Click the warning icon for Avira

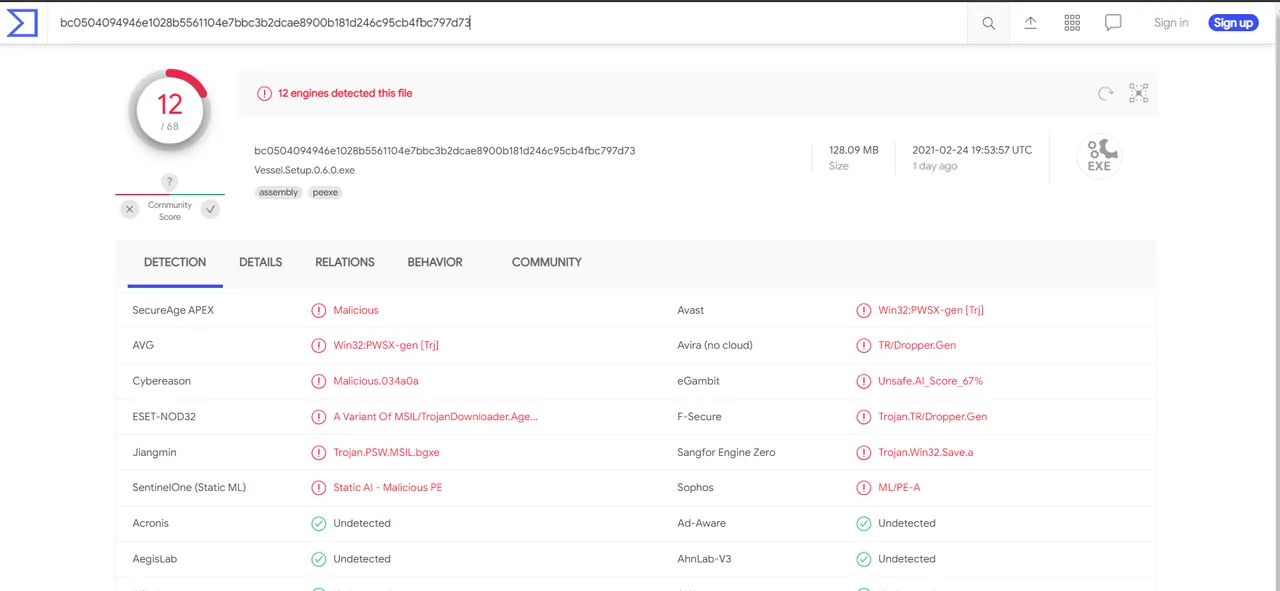864,345
